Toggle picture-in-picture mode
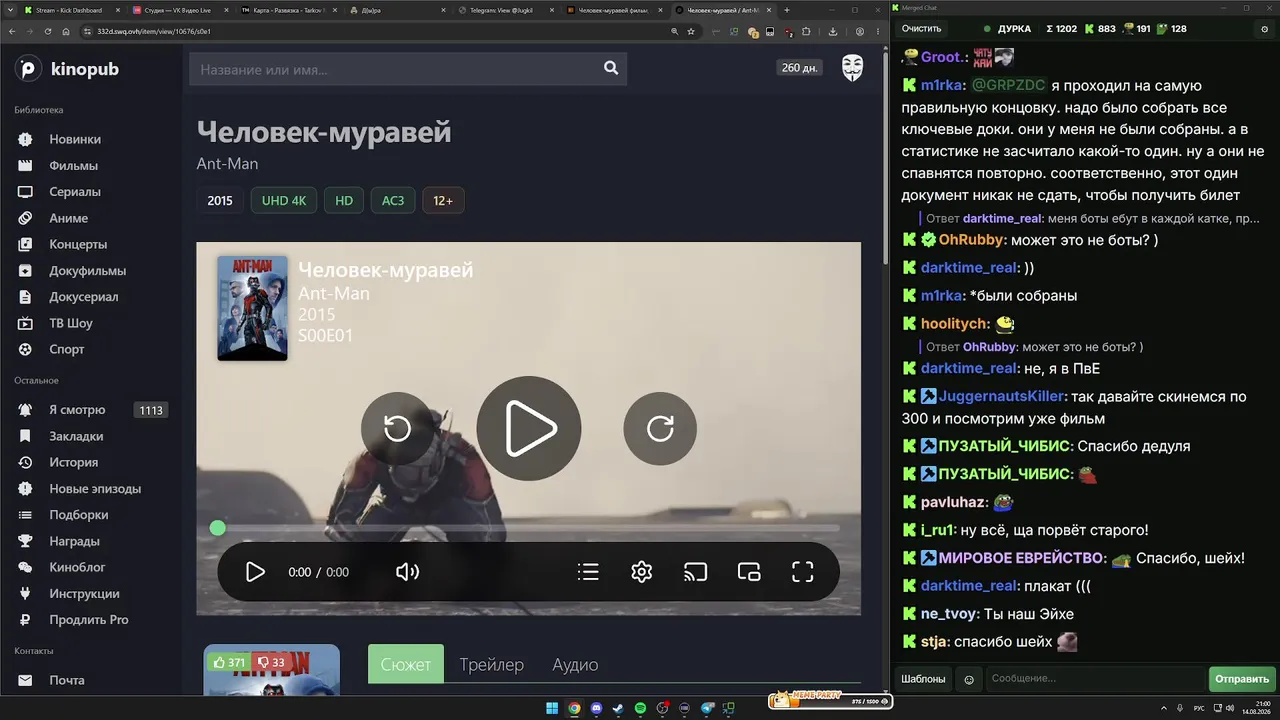Screen dimensions: 1280x720 [x=749, y=572]
